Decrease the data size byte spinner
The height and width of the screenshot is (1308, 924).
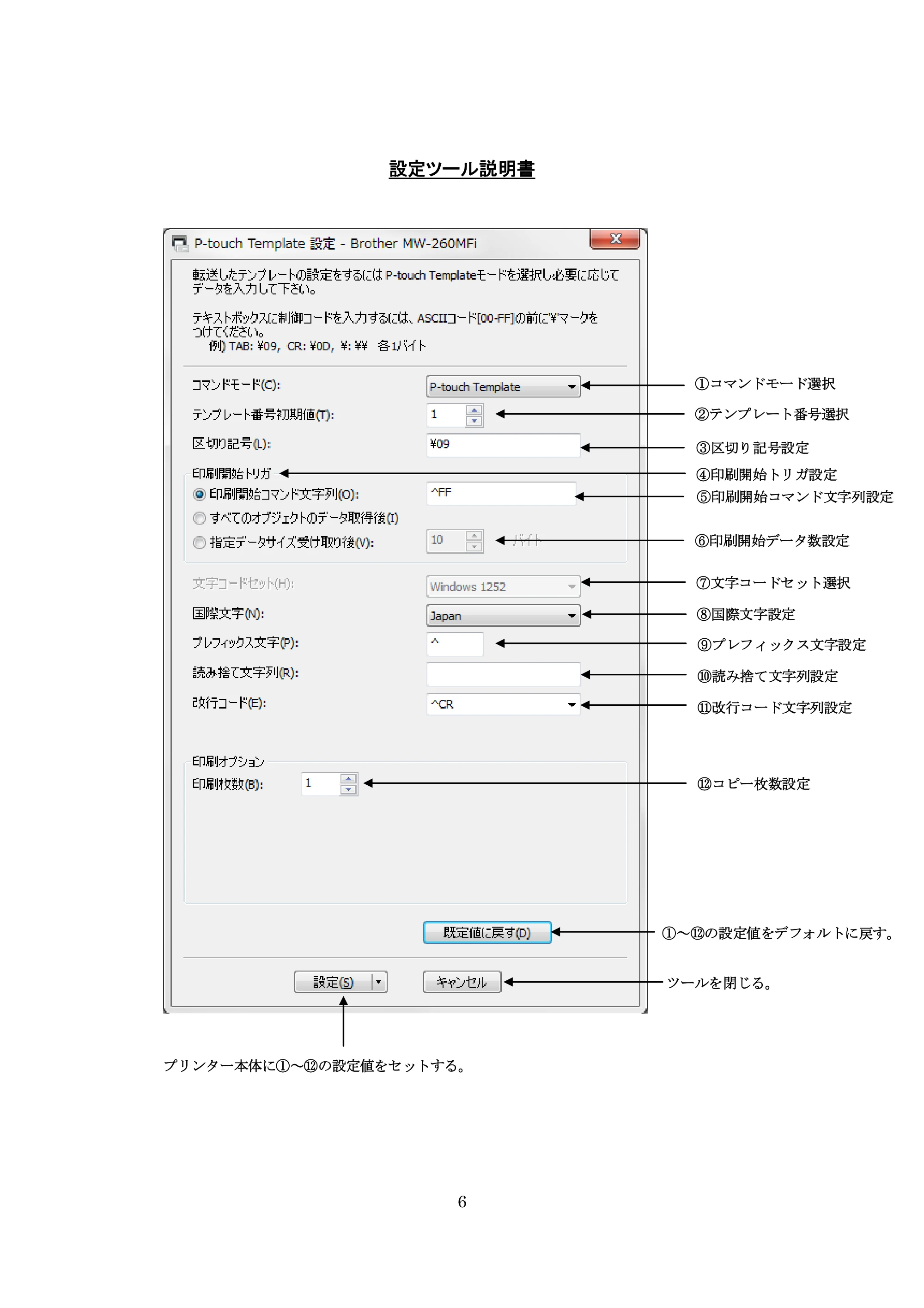[x=474, y=546]
